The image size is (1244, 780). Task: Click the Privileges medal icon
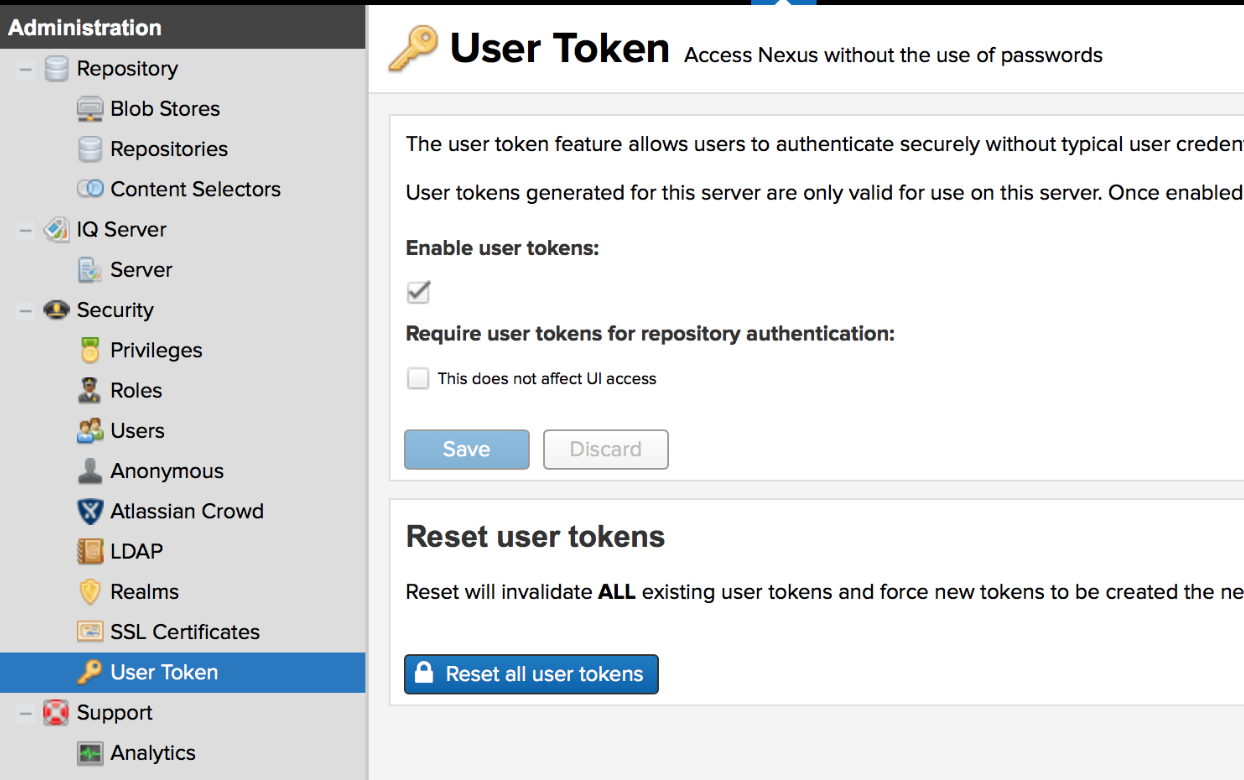(x=90, y=350)
